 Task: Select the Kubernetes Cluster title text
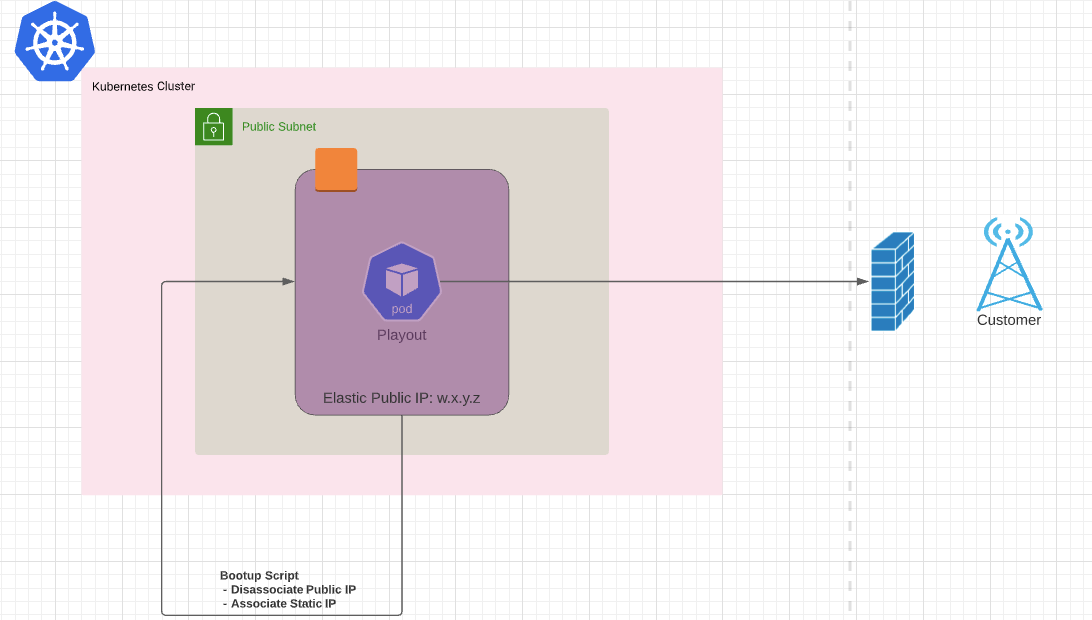tap(144, 86)
